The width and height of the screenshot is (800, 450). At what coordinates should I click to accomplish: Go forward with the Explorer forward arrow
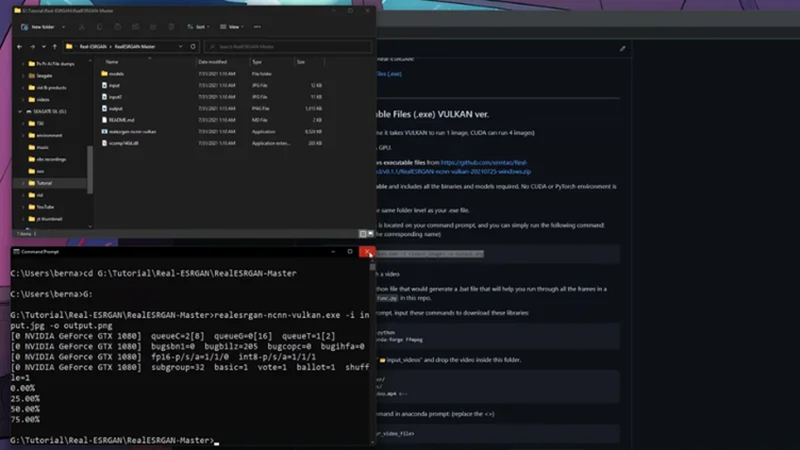coord(32,46)
